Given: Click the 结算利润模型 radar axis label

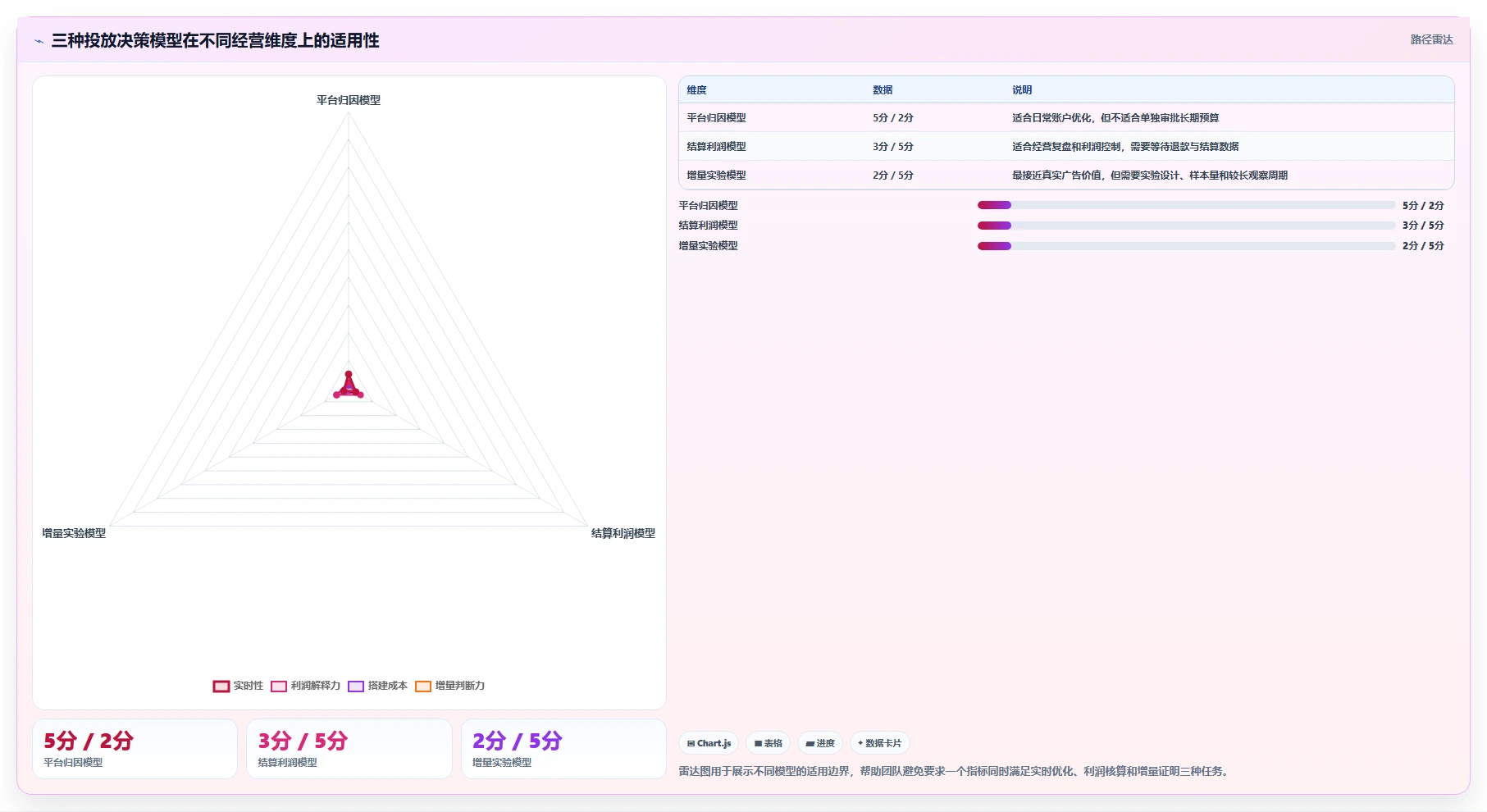Looking at the screenshot, I should 623,533.
